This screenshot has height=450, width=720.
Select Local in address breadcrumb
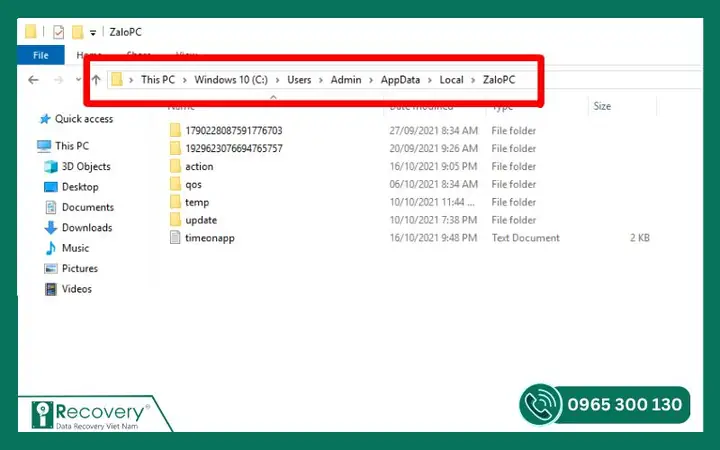click(451, 79)
